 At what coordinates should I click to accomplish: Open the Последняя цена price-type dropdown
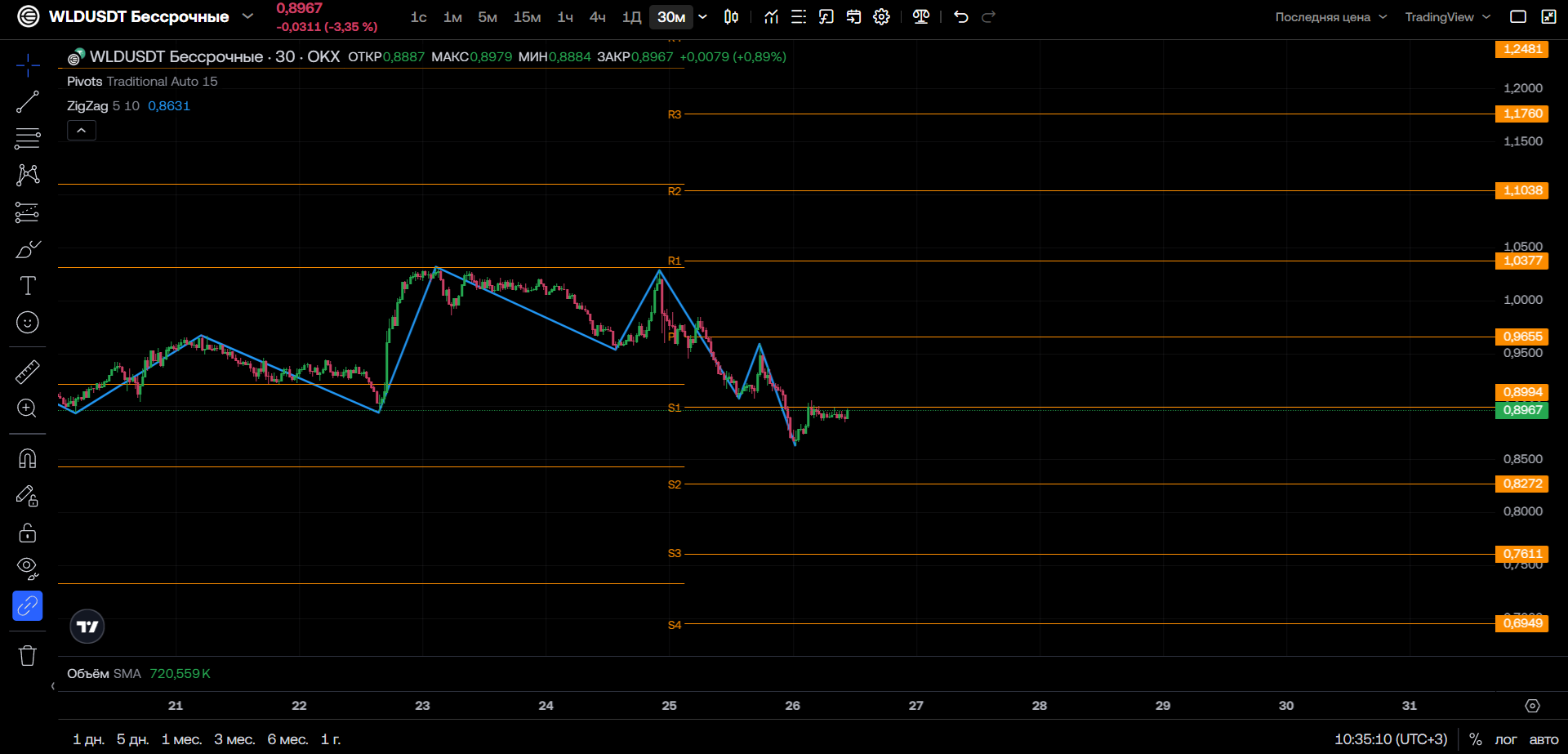pos(1330,17)
